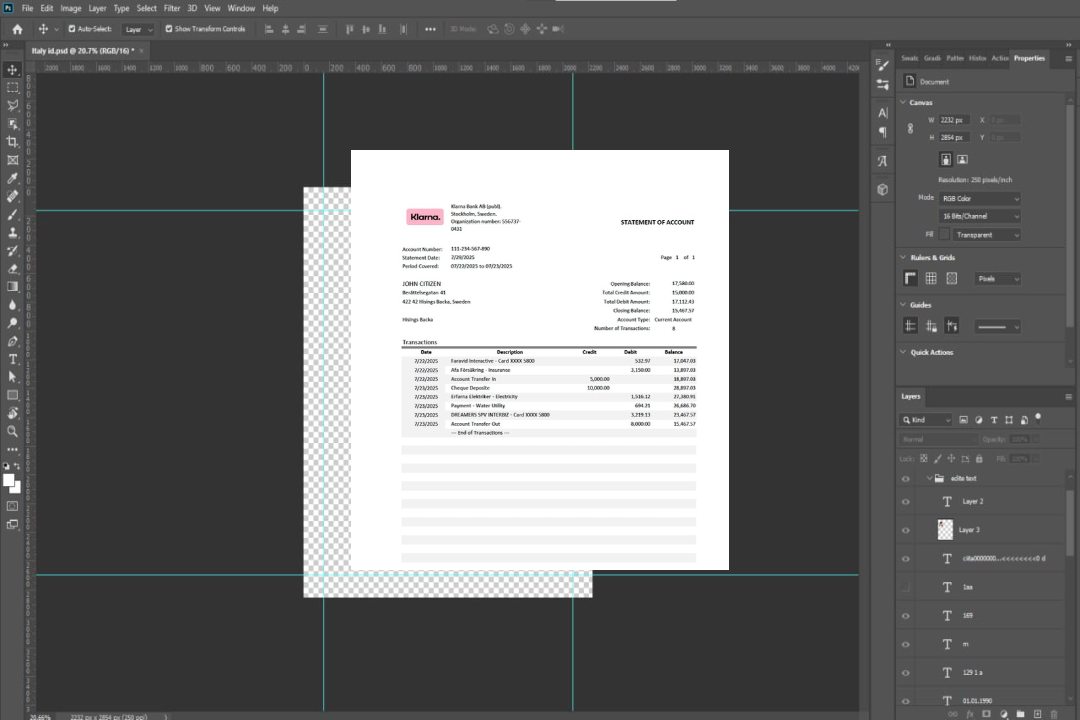Open the Auto-Select Layer dropdown

click(x=138, y=30)
